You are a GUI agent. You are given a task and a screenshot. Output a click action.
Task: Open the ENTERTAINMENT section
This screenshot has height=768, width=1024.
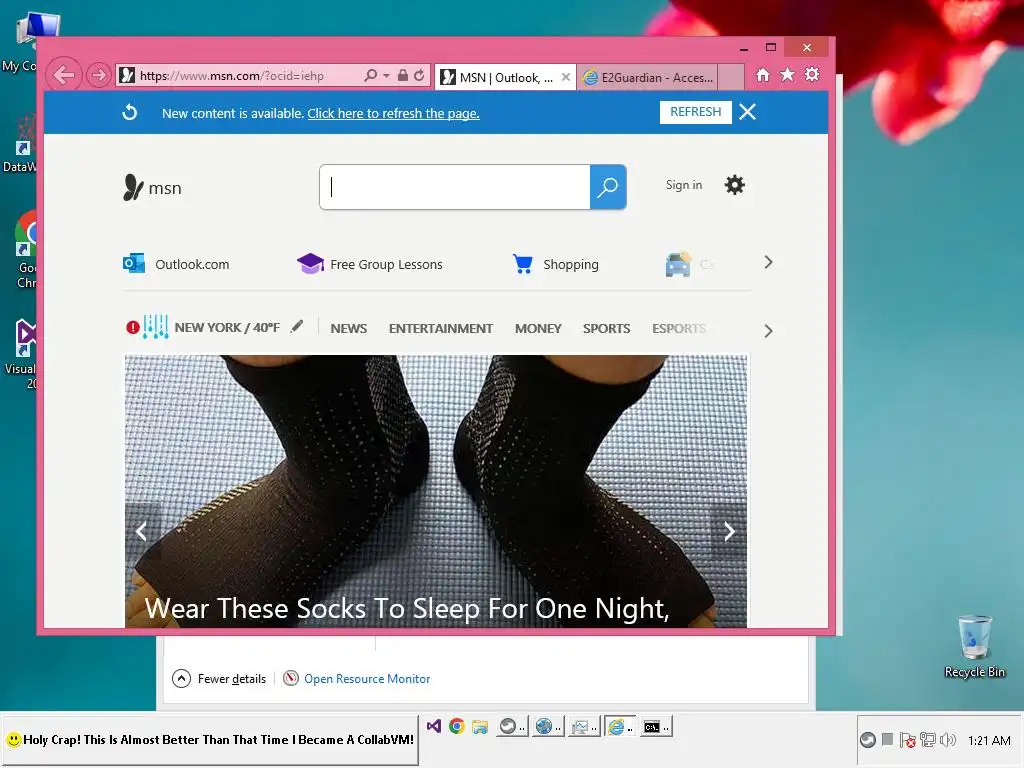pyautogui.click(x=441, y=328)
